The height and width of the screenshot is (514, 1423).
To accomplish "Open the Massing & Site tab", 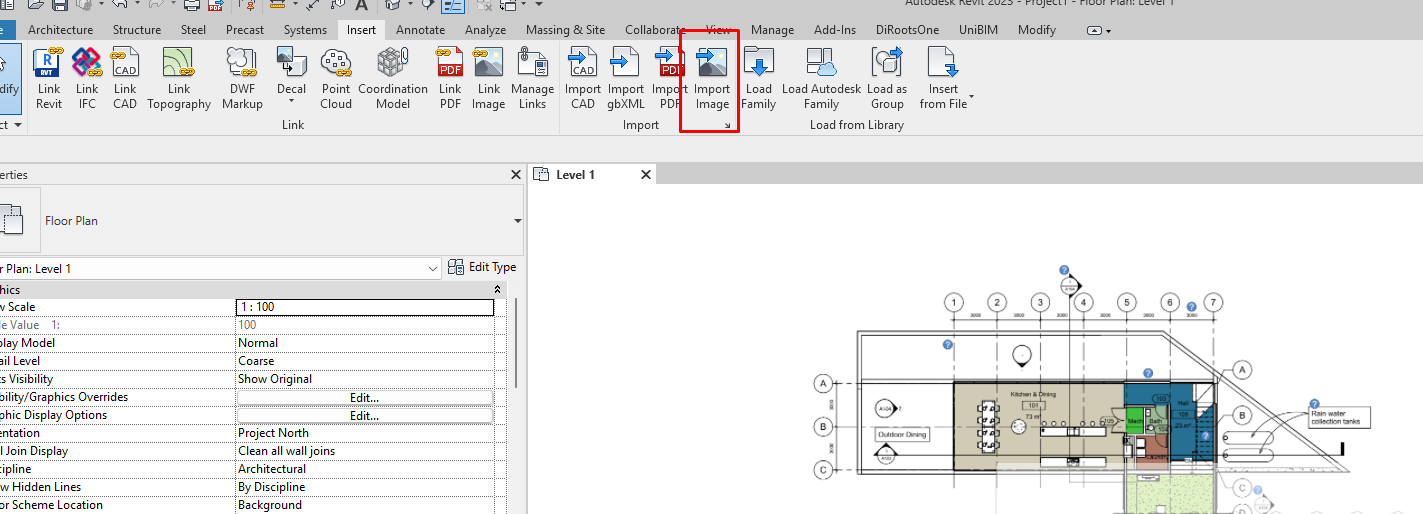I will (565, 30).
